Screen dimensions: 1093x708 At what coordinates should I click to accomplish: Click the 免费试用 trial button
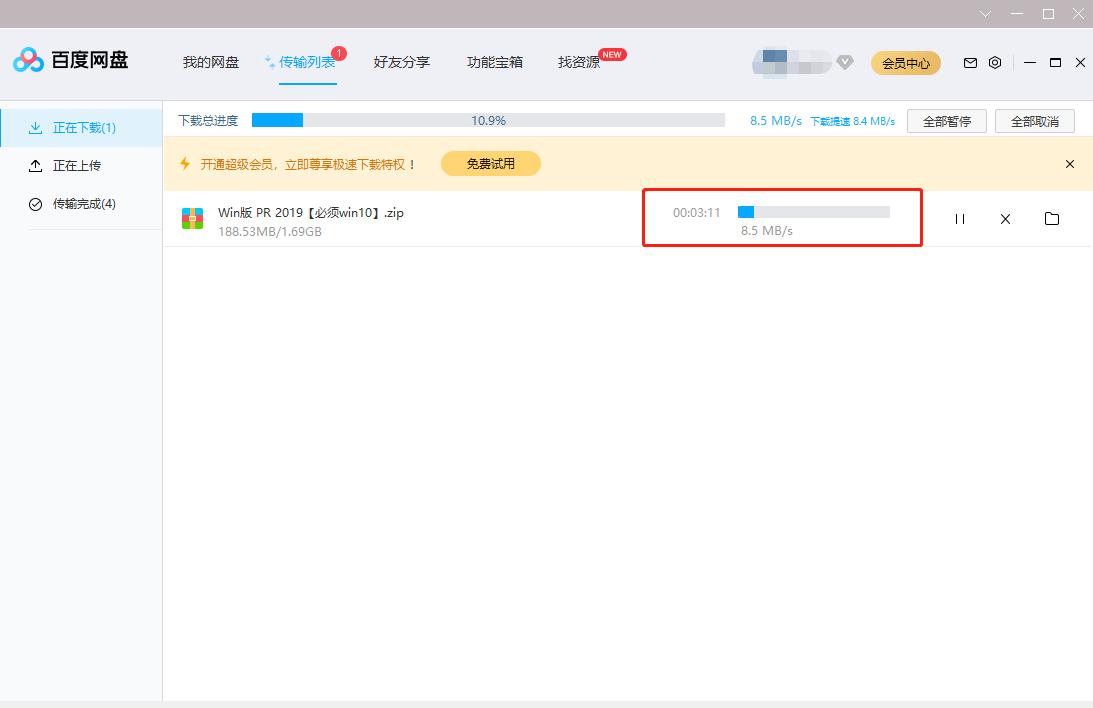[x=491, y=163]
